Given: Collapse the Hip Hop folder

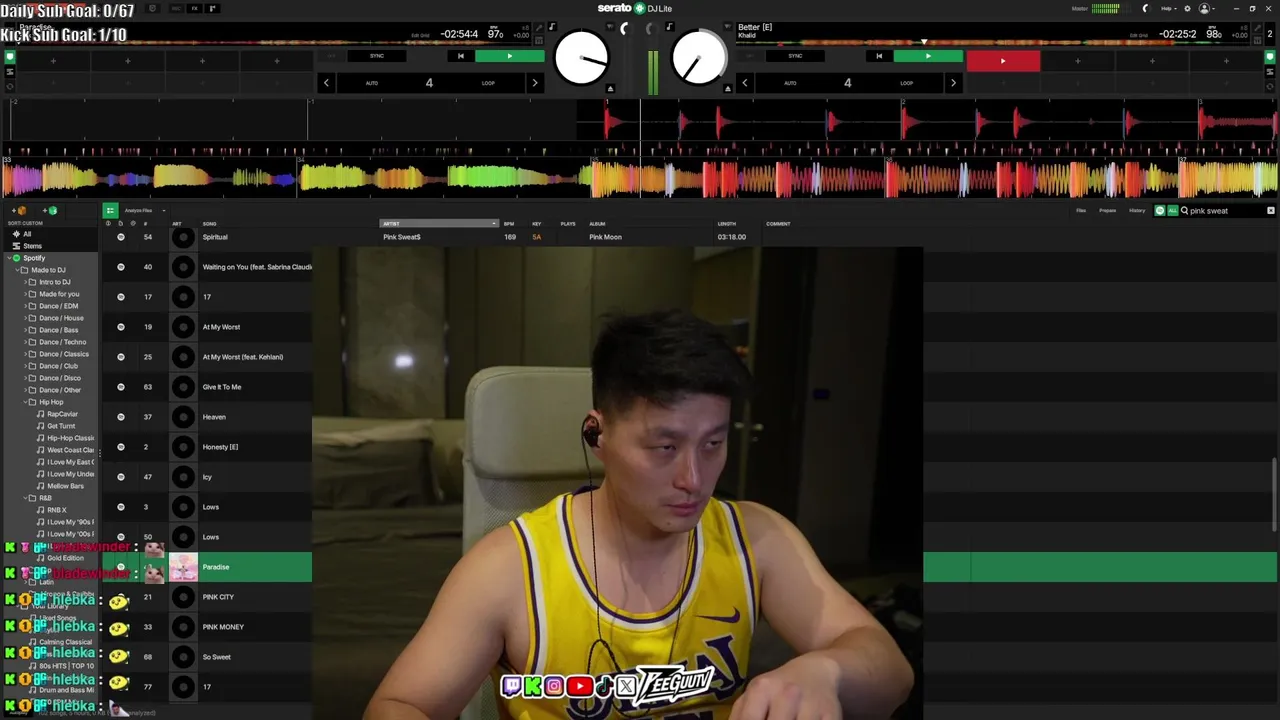Looking at the screenshot, I should pyautogui.click(x=26, y=402).
